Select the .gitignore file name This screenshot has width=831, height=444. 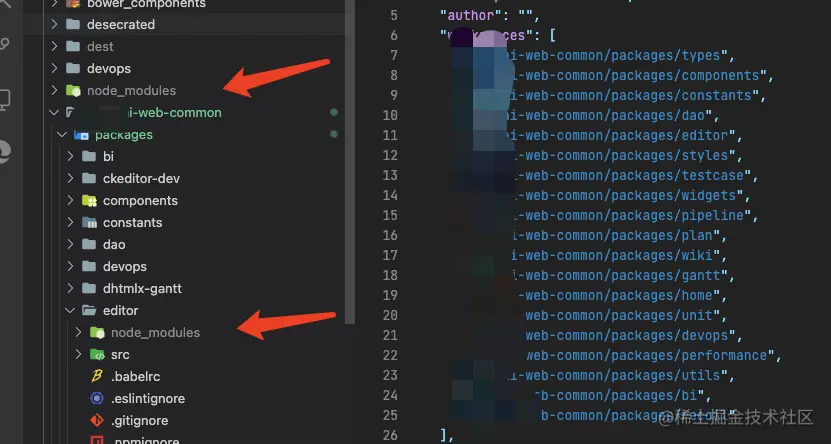coord(139,421)
